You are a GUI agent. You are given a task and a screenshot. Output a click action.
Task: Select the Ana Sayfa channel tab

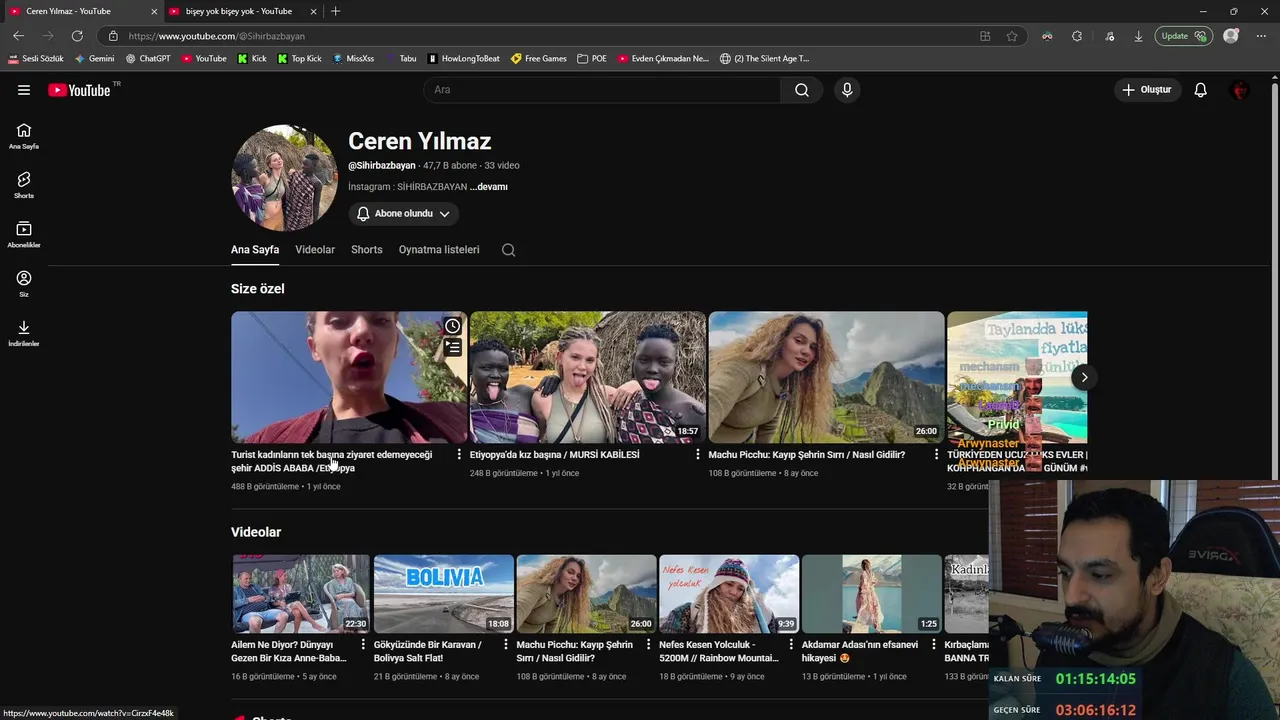coord(255,250)
